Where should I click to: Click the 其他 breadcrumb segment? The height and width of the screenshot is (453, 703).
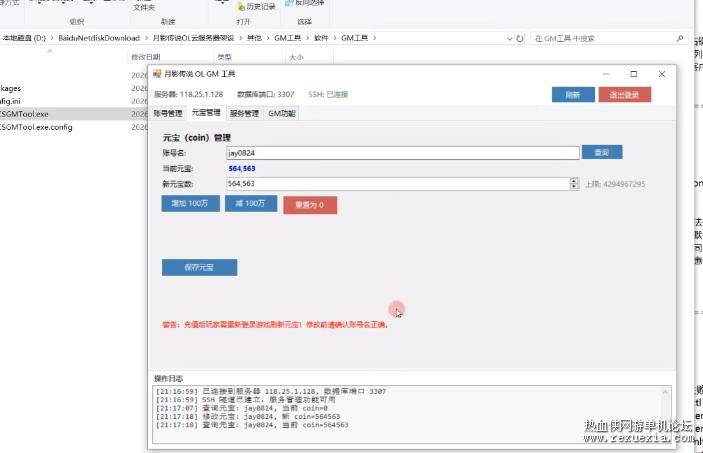pos(254,38)
